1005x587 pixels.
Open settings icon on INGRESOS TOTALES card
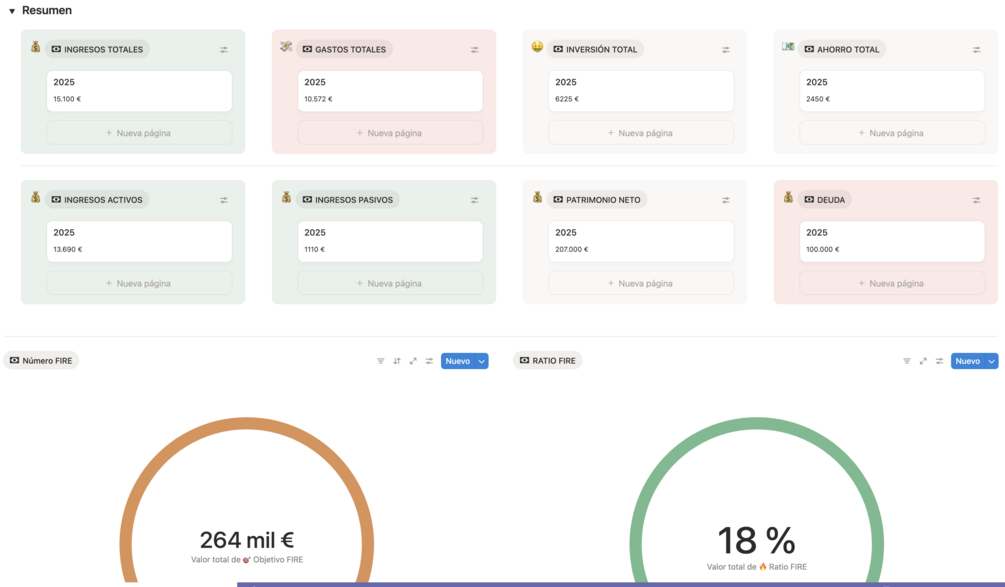(x=224, y=49)
